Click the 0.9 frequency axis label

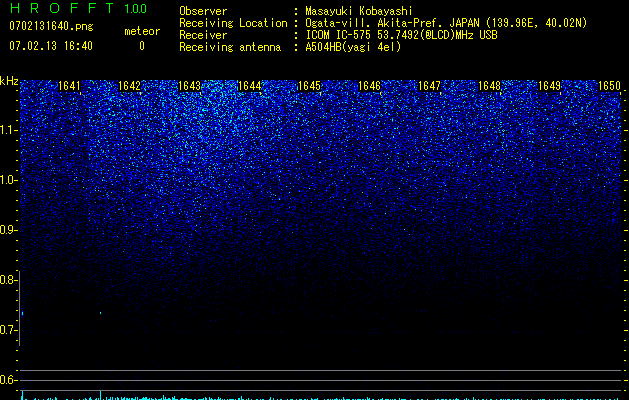click(8, 230)
